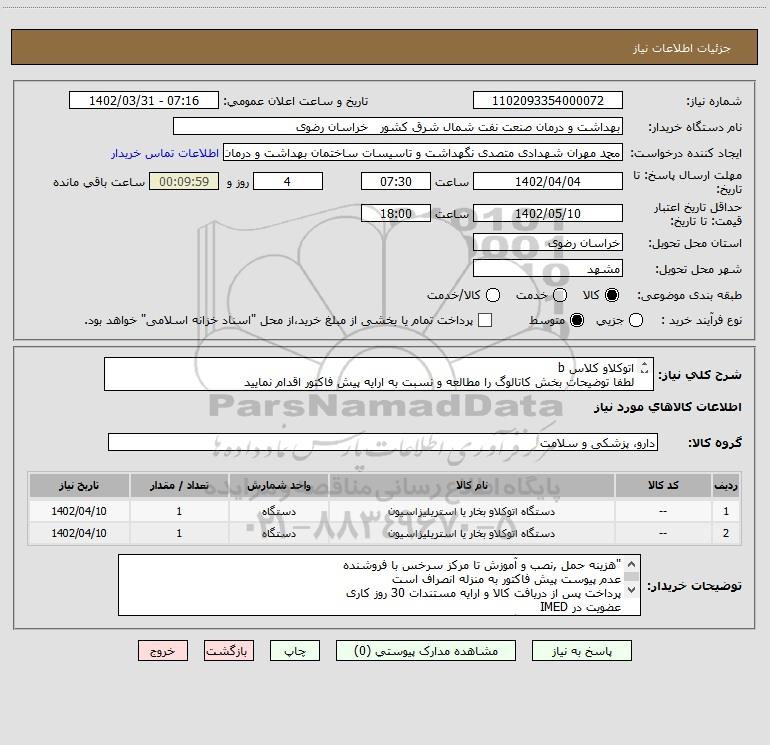Click row 2 date 1402/04/10
The width and height of the screenshot is (770, 745).
pyautogui.click(x=79, y=533)
